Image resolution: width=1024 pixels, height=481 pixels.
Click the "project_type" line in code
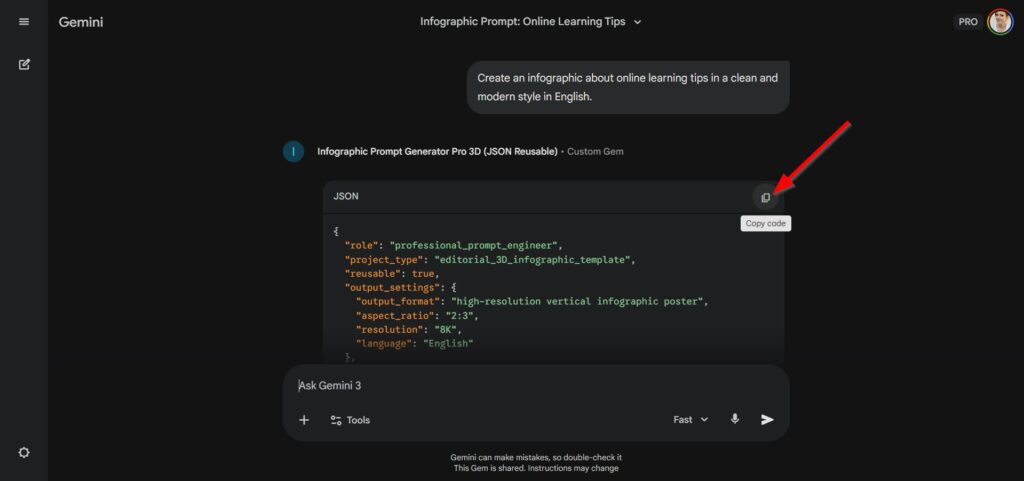pos(490,260)
